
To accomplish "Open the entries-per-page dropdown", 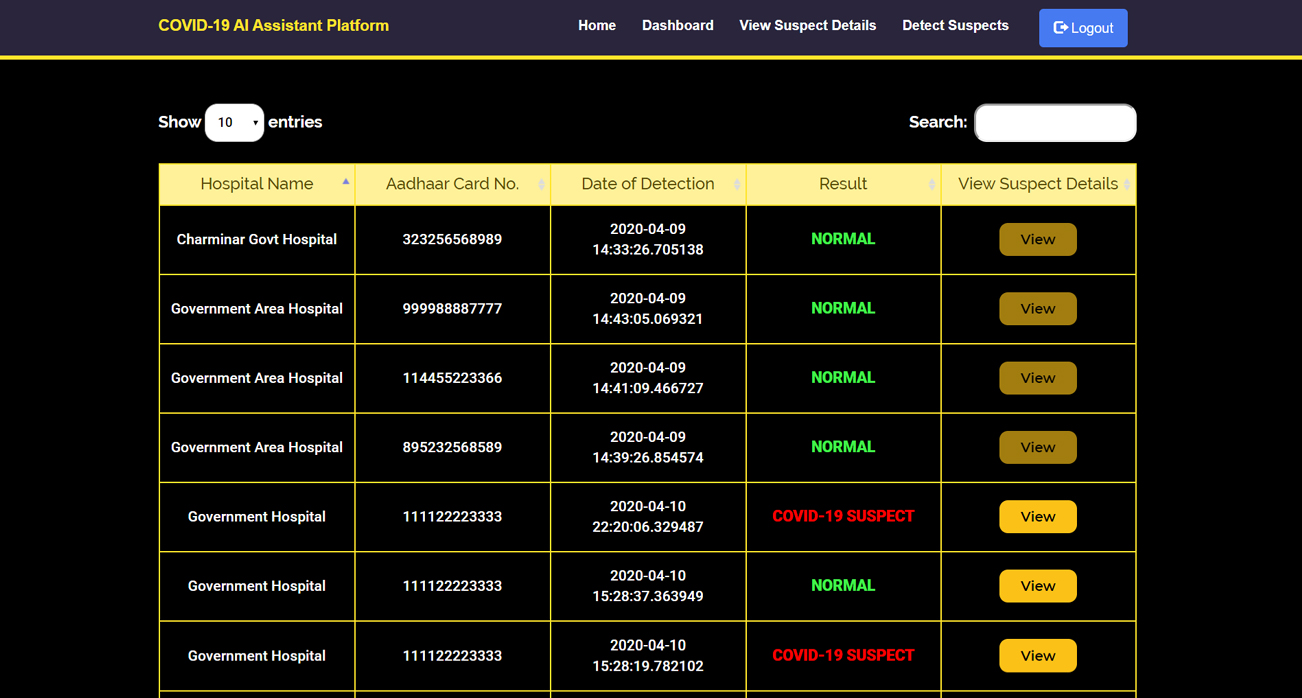I will click(x=234, y=123).
